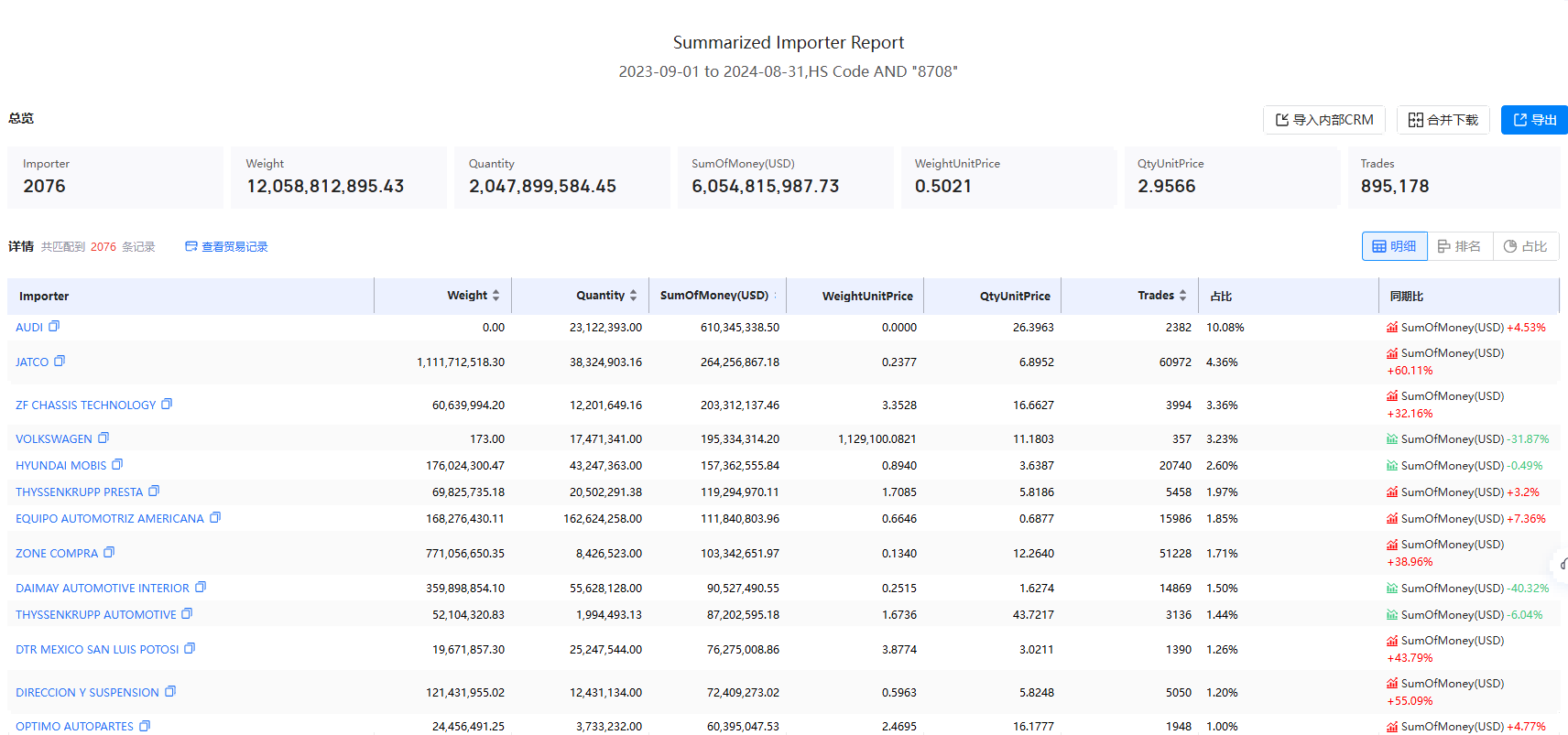Click trend chart icon in OPTIMO AUTOPARTES row
1568x735 pixels.
[x=1392, y=726]
